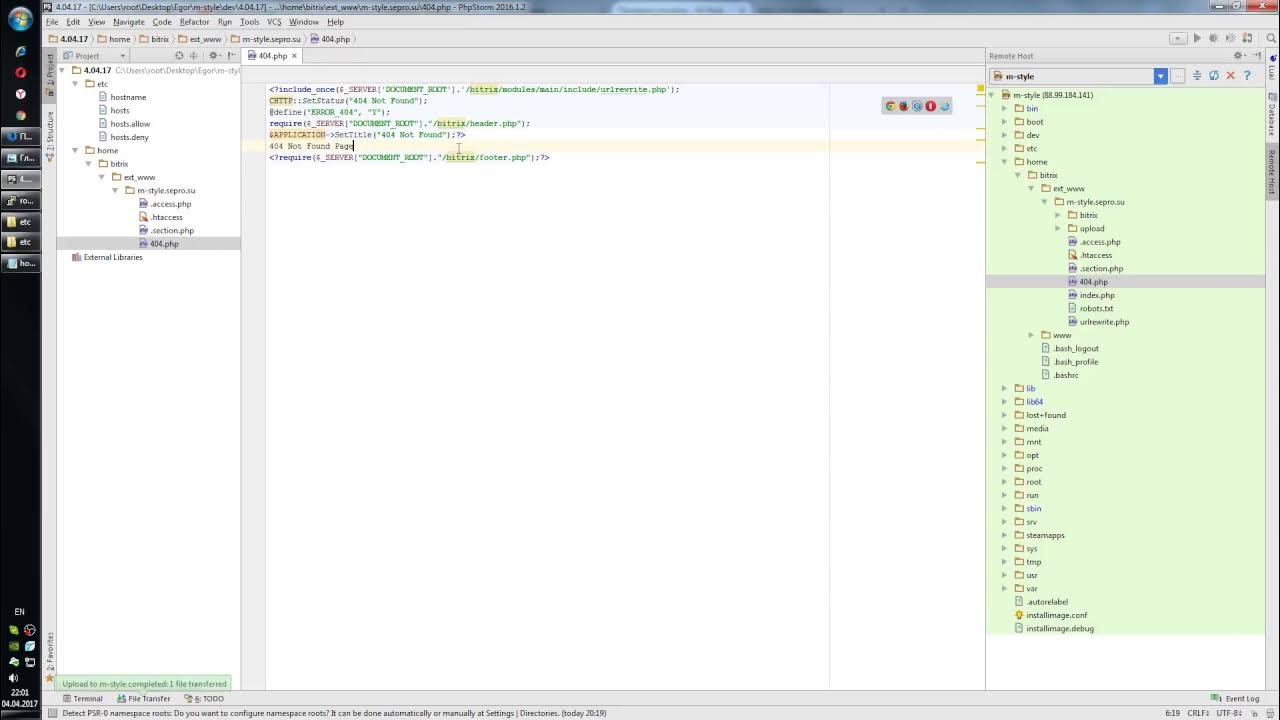Open Remote Host help question mark
Viewport: 1280px width, 720px height.
click(1247, 76)
